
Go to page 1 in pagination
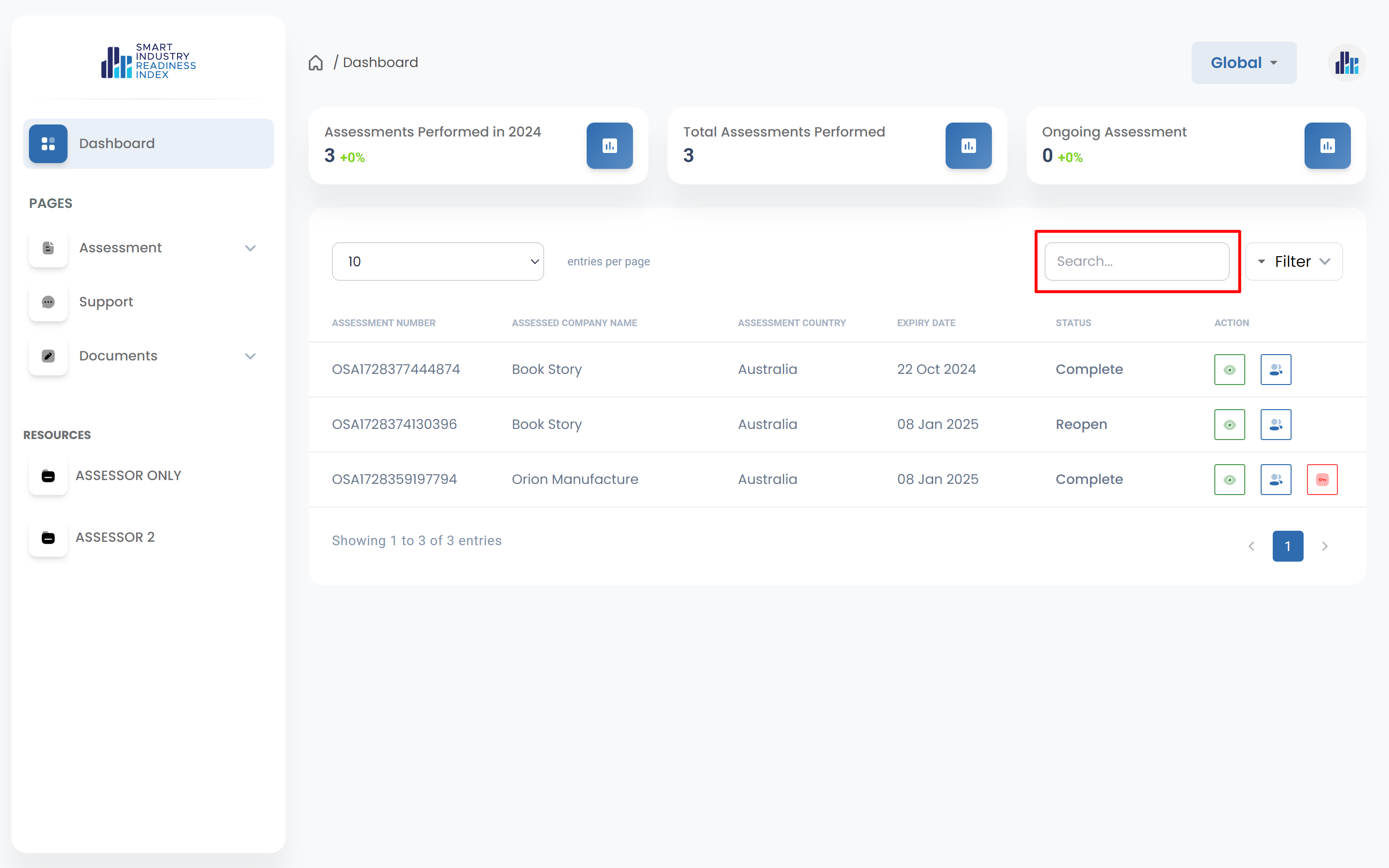click(1287, 546)
